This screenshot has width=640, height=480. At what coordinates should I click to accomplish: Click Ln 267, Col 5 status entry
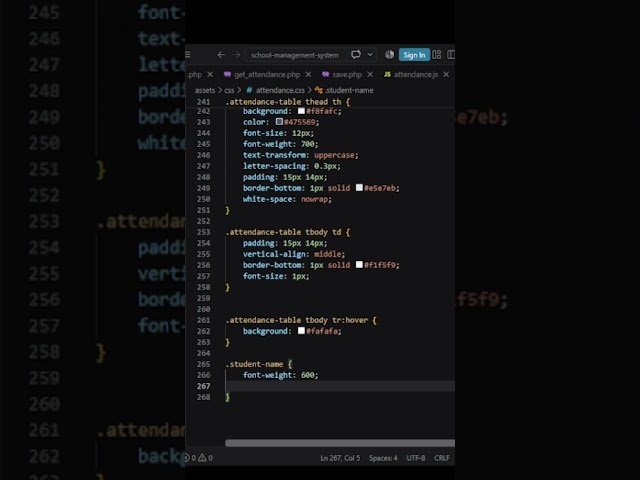coord(340,458)
